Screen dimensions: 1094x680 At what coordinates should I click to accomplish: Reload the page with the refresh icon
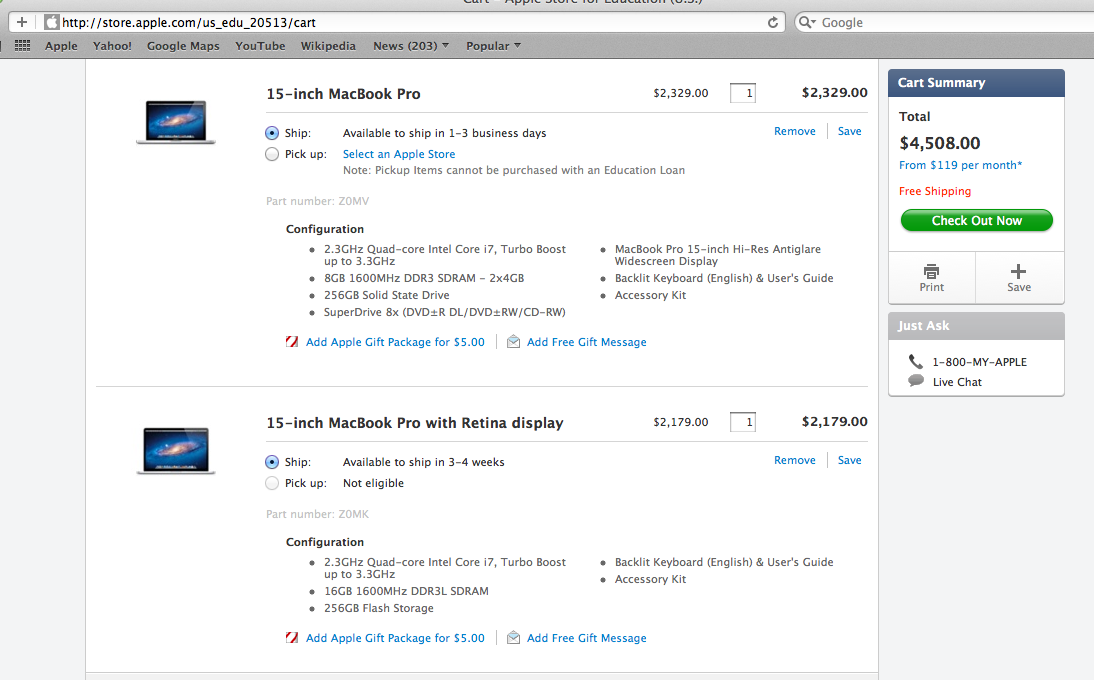click(x=772, y=22)
